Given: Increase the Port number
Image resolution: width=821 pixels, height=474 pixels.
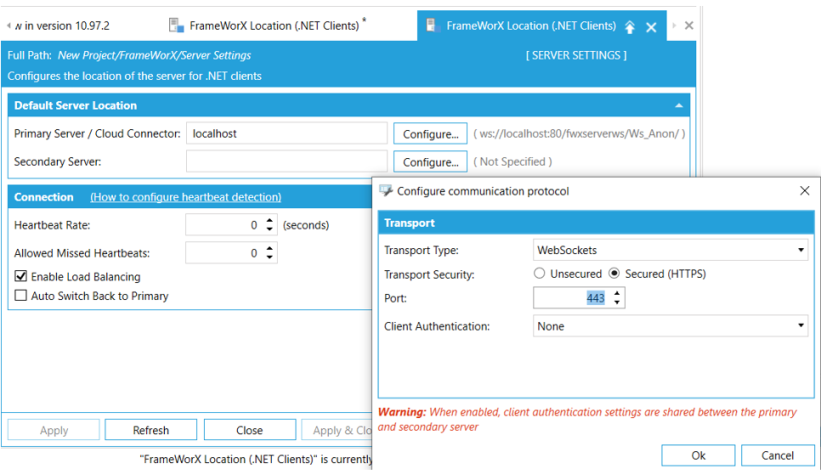Looking at the screenshot, I should (x=617, y=293).
